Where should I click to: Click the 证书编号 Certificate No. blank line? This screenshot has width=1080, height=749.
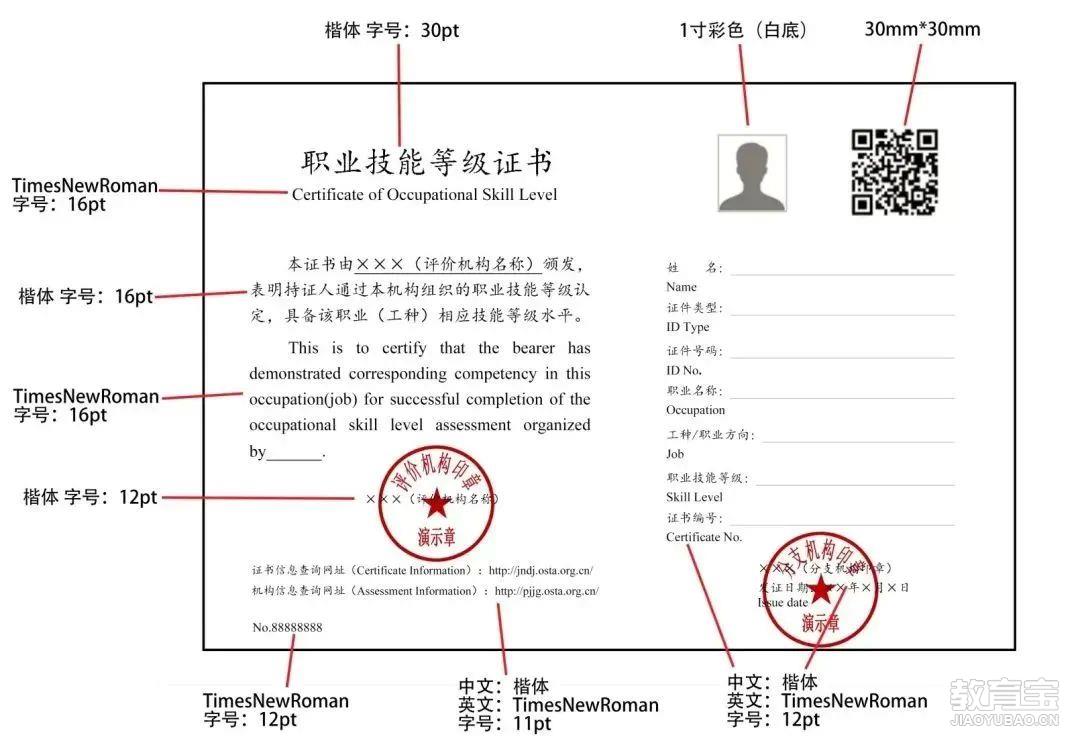point(841,524)
